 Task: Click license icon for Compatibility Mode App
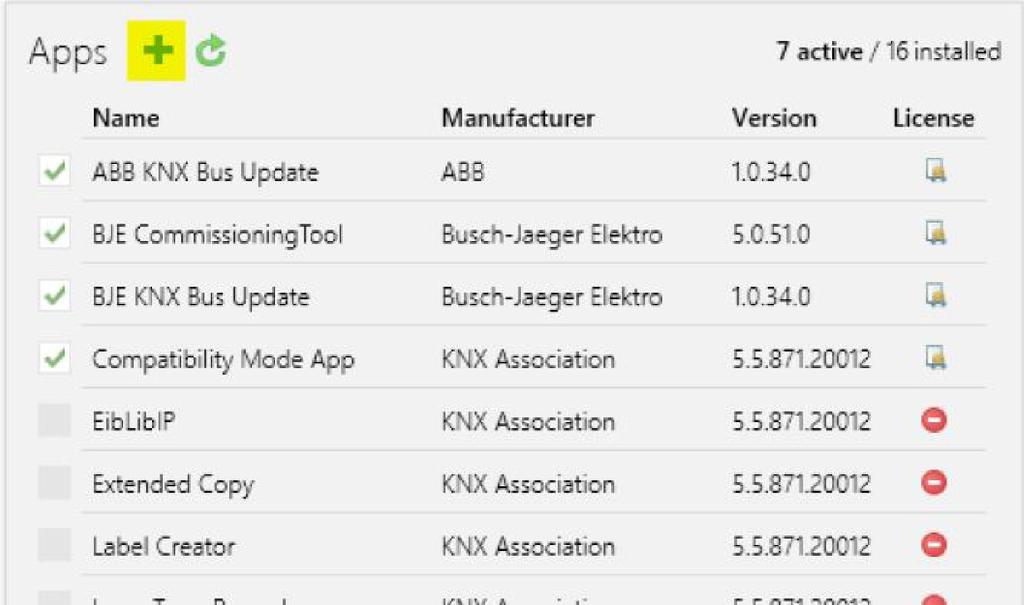[x=935, y=358]
